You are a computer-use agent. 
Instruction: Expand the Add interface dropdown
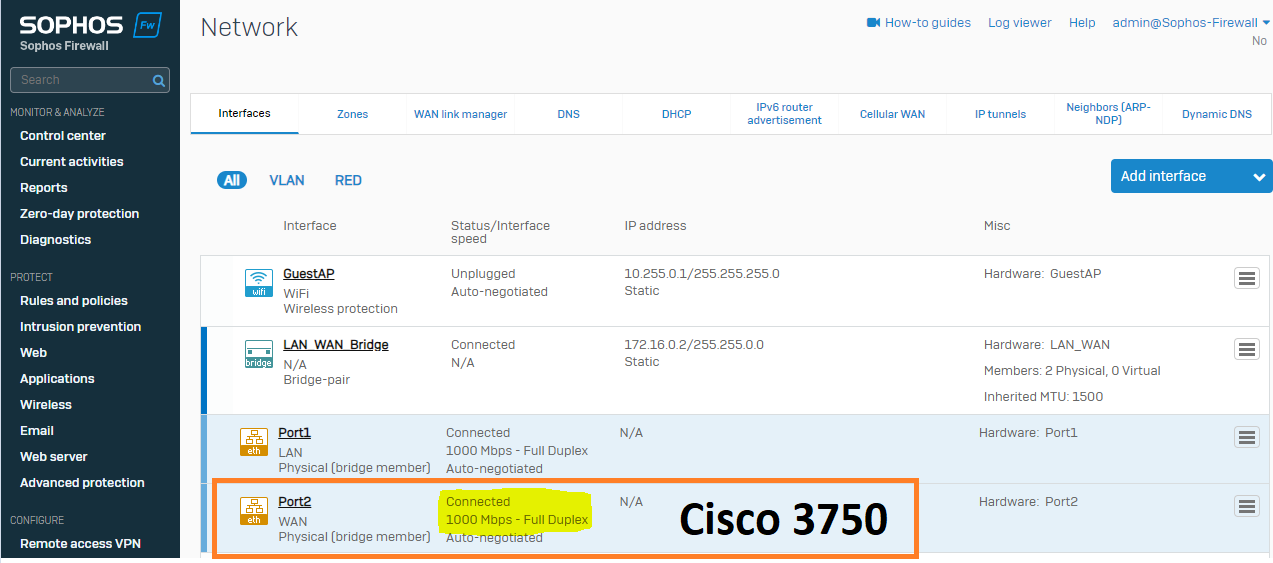[x=1258, y=177]
